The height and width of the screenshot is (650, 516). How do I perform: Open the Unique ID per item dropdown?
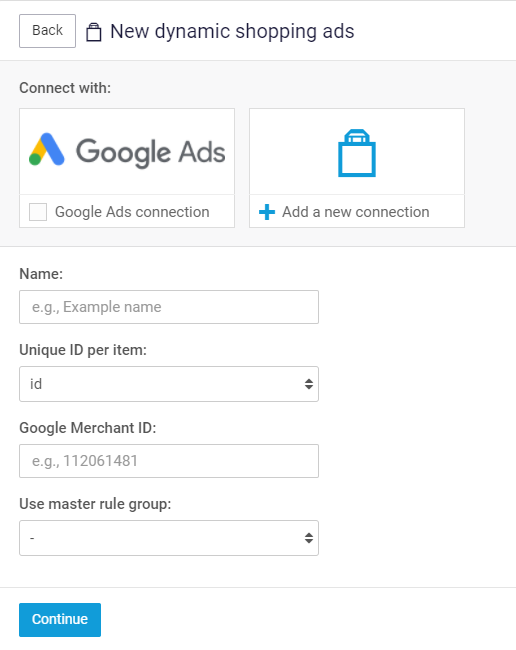click(169, 384)
